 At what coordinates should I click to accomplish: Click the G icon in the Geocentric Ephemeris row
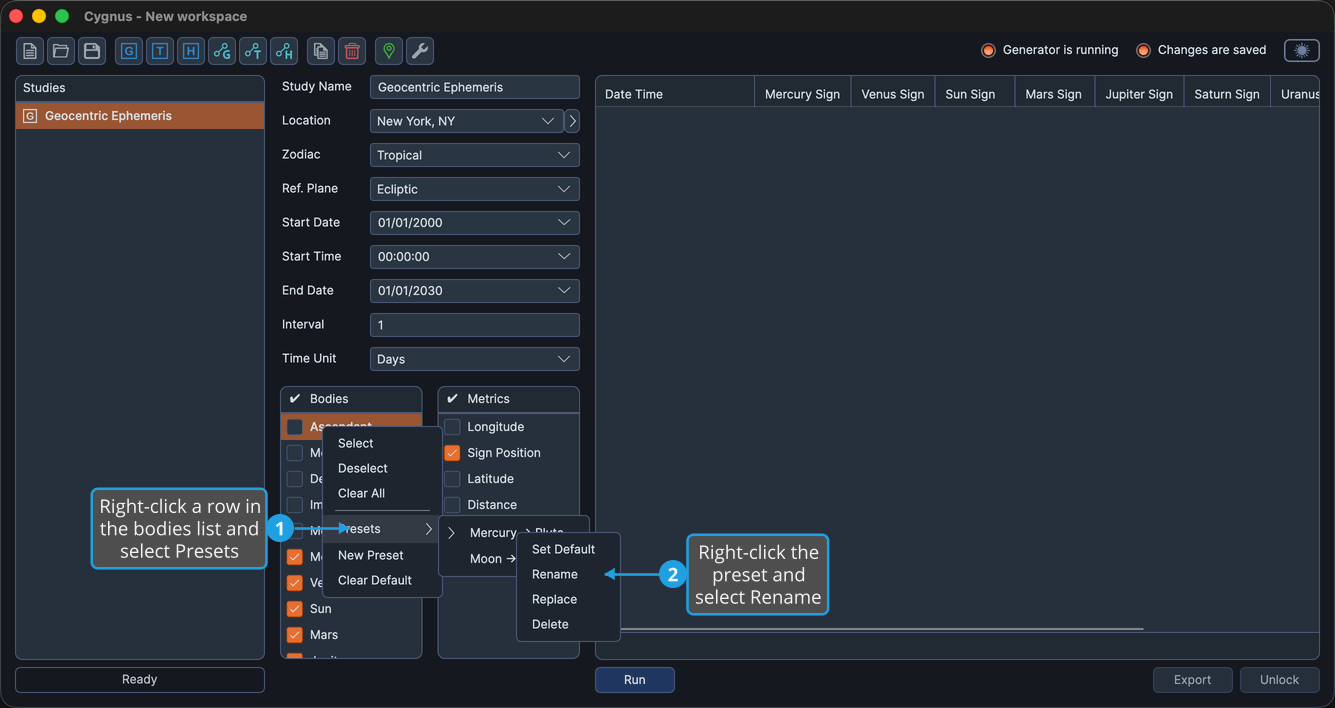tap(30, 116)
